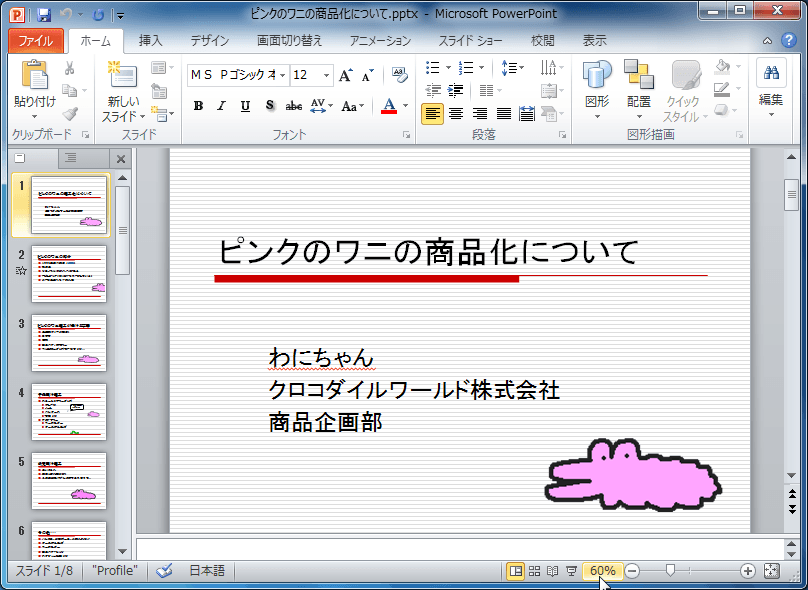
Task: Click the Undo icon in quick access toolbar
Action: point(66,14)
